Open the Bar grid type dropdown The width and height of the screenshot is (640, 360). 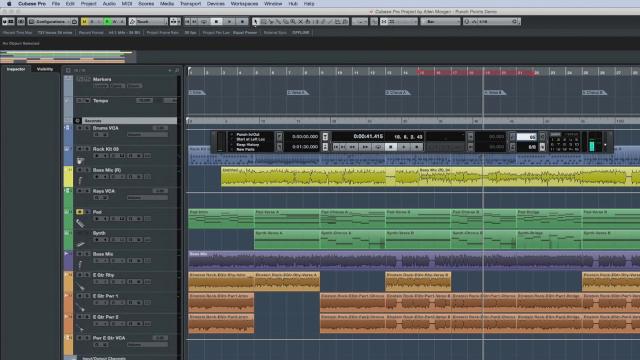440,21
